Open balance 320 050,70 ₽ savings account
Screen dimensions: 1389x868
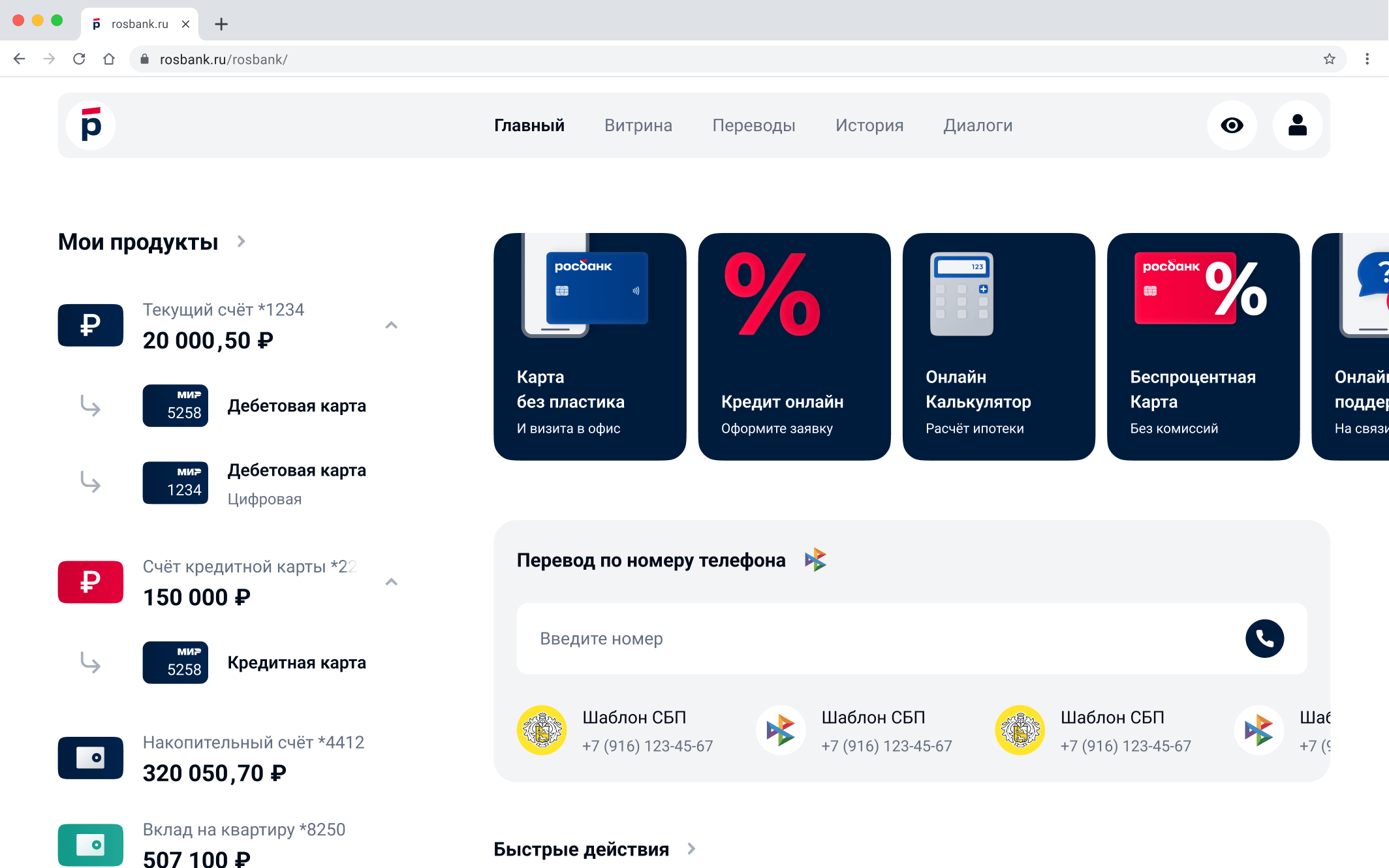(214, 773)
